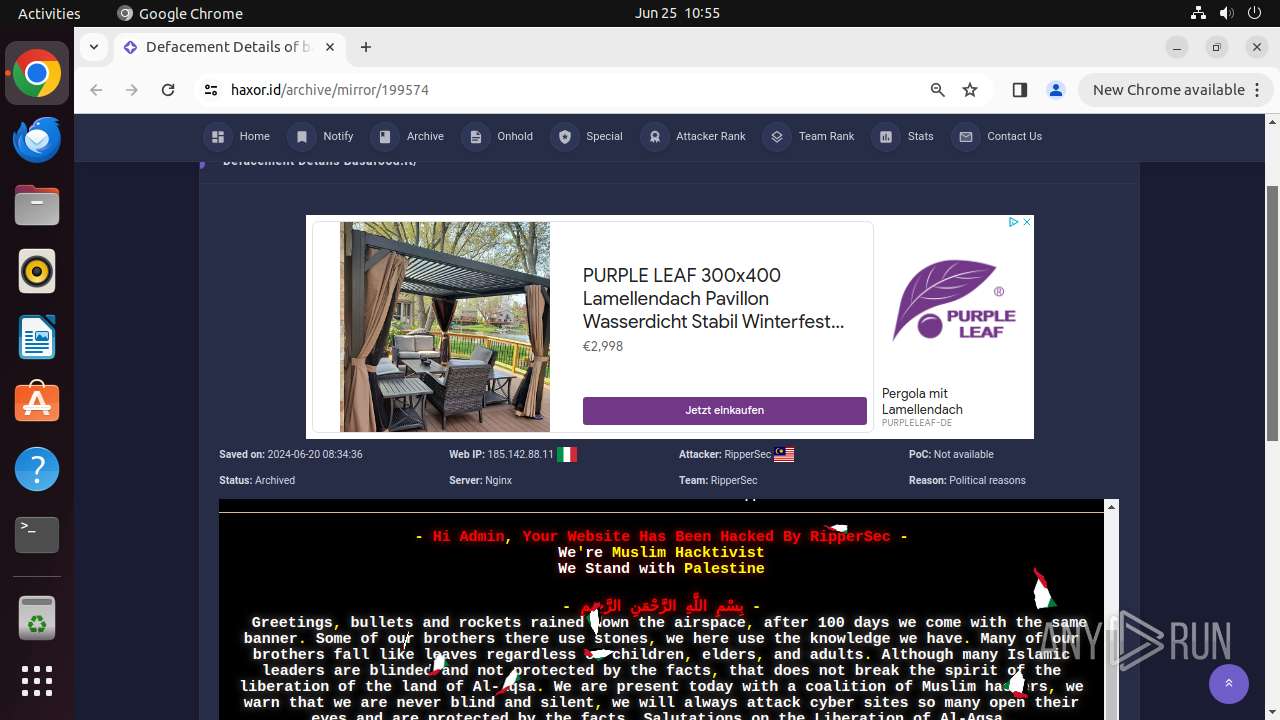Open the Chrome profile avatar

point(1056,90)
